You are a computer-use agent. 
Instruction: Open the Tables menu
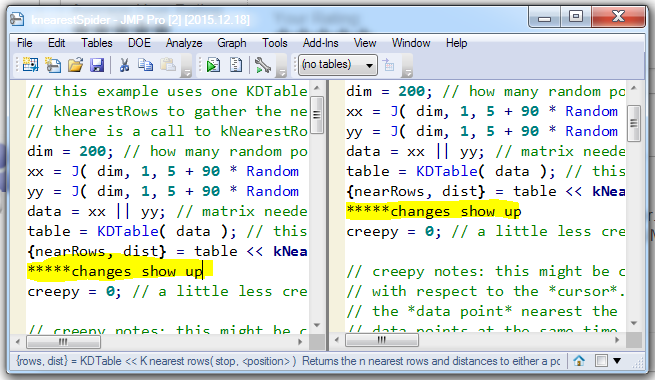tap(97, 43)
